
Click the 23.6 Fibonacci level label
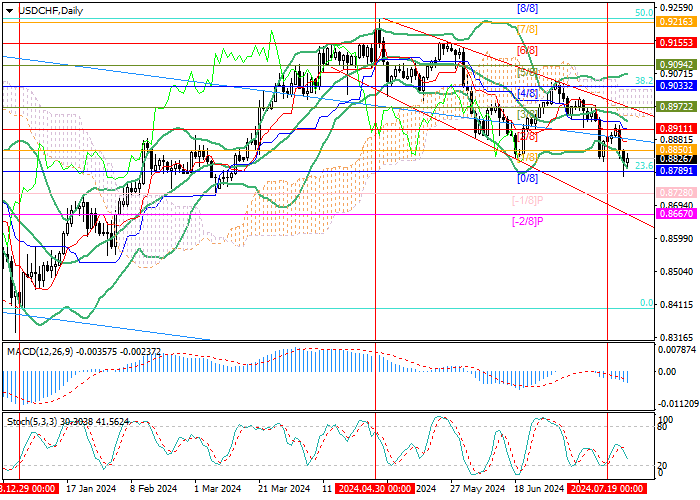[644, 166]
